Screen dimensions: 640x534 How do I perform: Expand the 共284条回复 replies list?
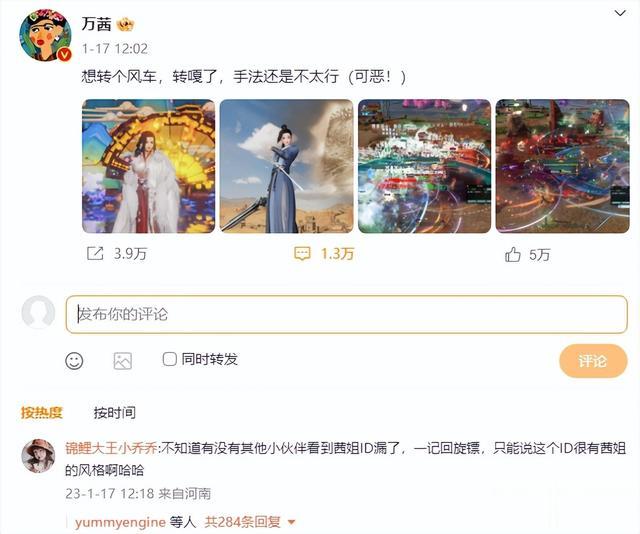(x=250, y=521)
